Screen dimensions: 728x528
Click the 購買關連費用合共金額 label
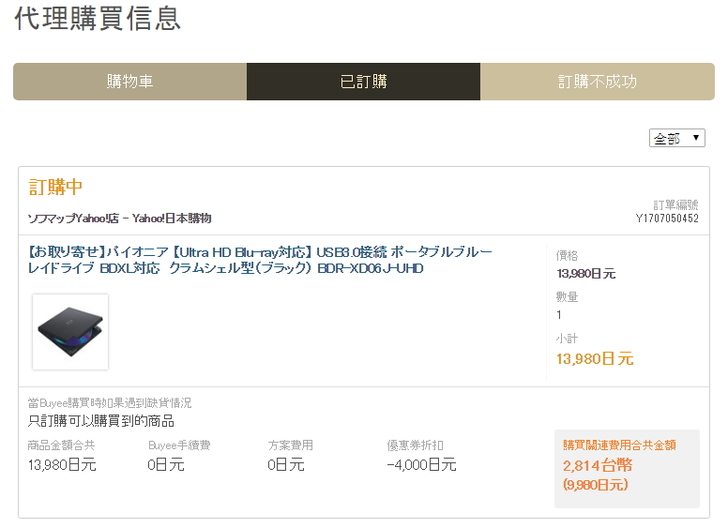click(x=619, y=445)
